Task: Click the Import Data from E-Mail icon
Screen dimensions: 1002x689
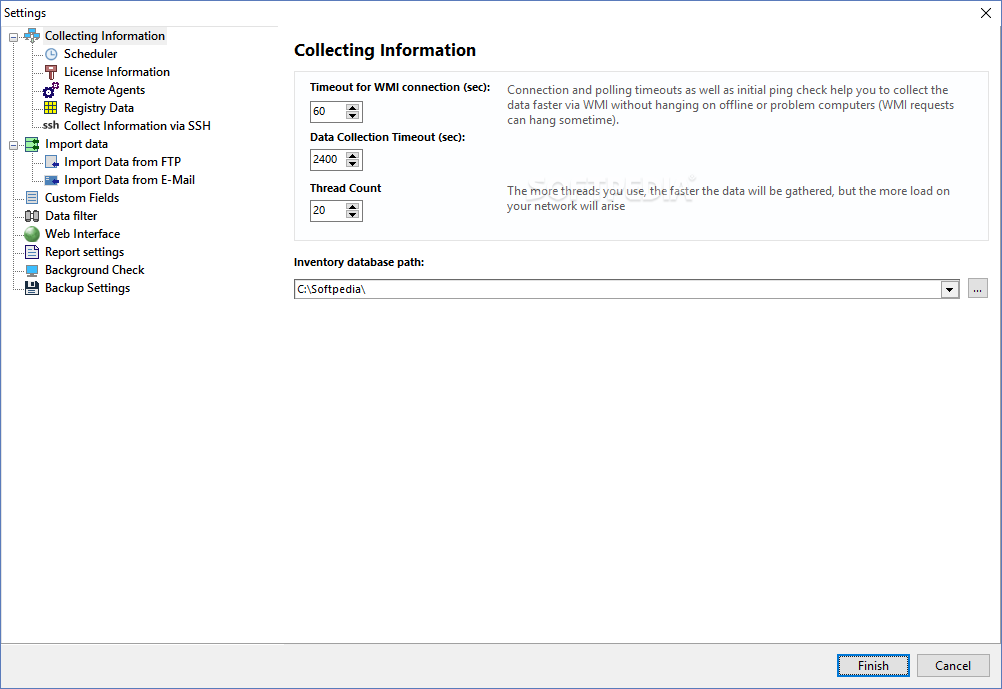Action: (52, 180)
